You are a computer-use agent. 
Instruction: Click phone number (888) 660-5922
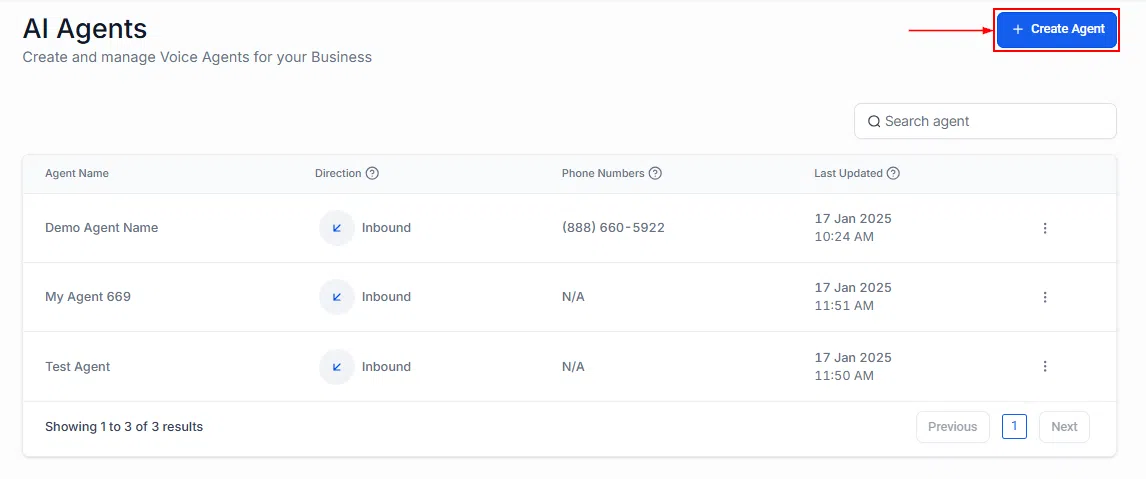click(x=613, y=227)
